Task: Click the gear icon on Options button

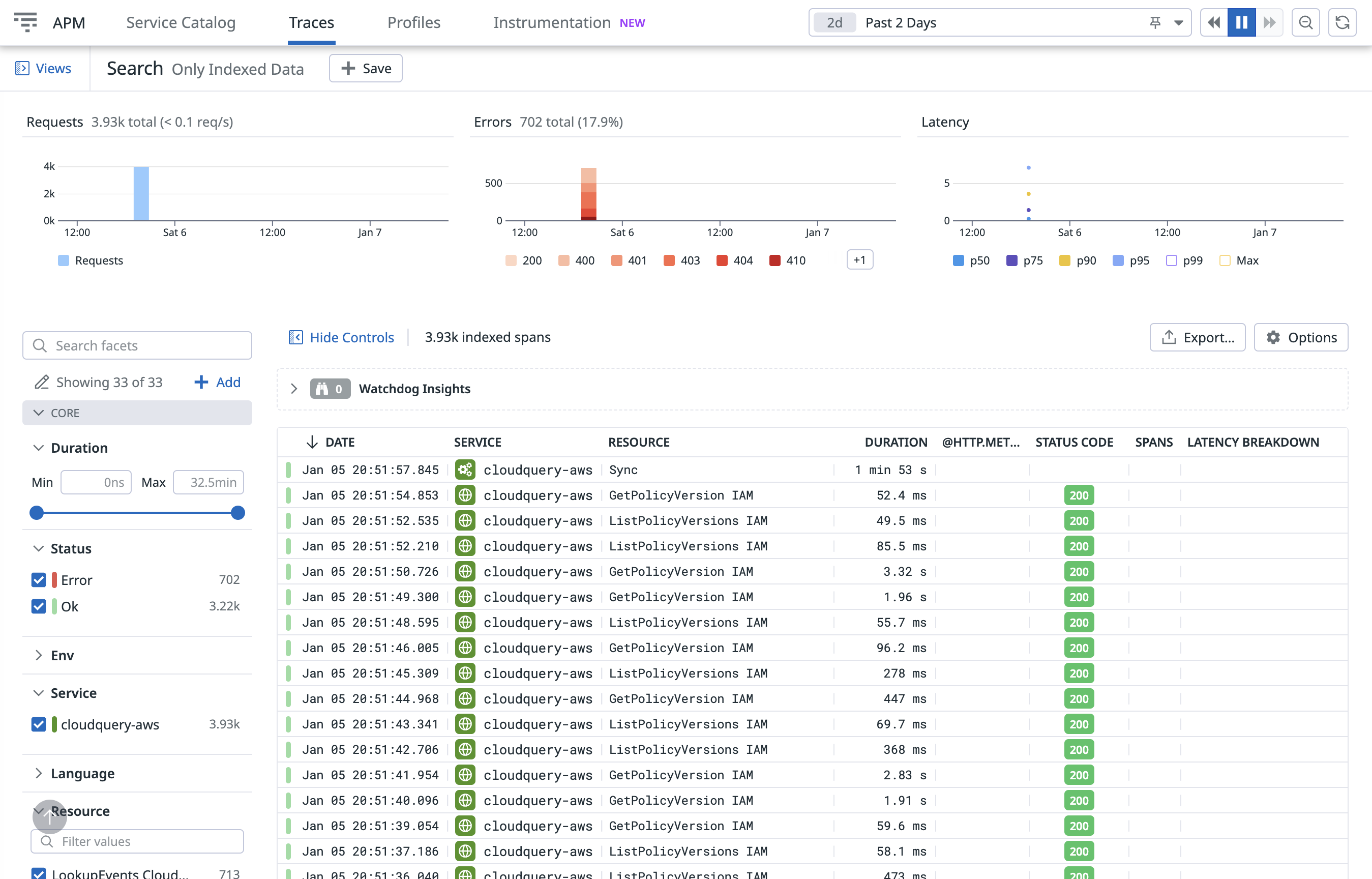Action: point(1273,337)
